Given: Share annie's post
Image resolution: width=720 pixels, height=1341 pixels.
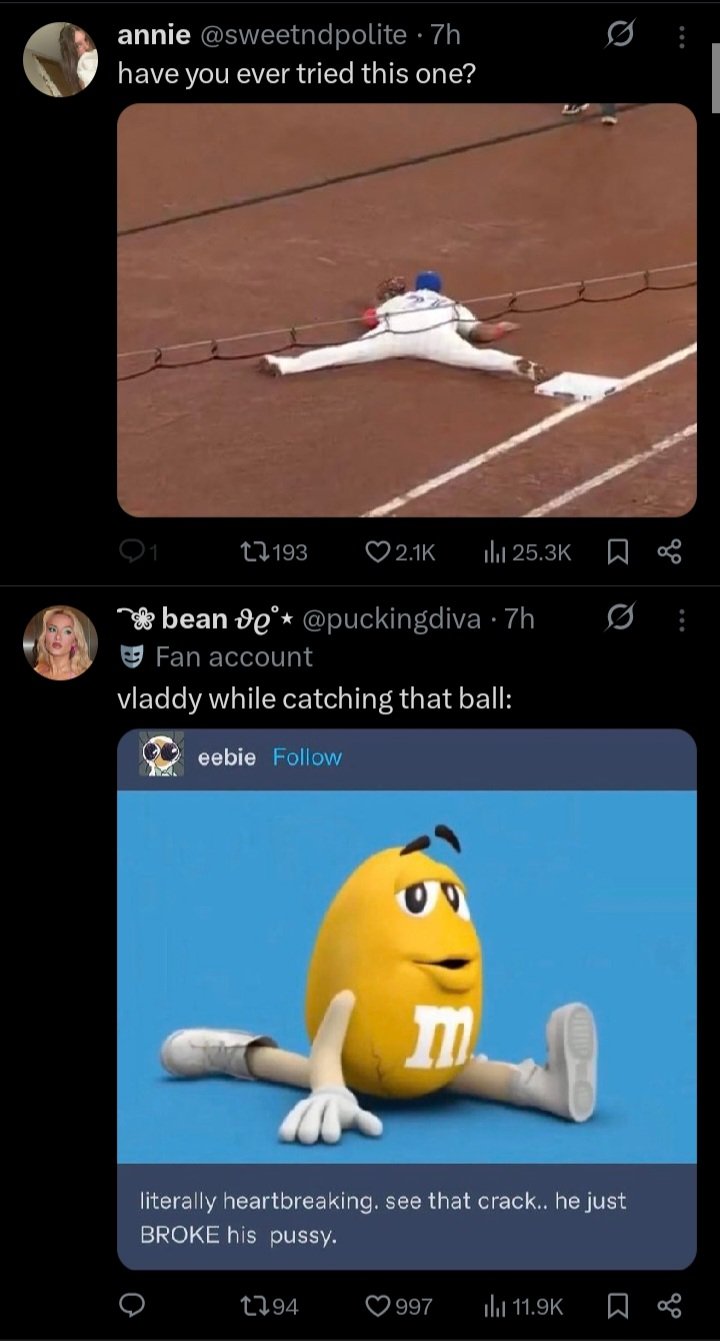Looking at the screenshot, I should coord(669,552).
